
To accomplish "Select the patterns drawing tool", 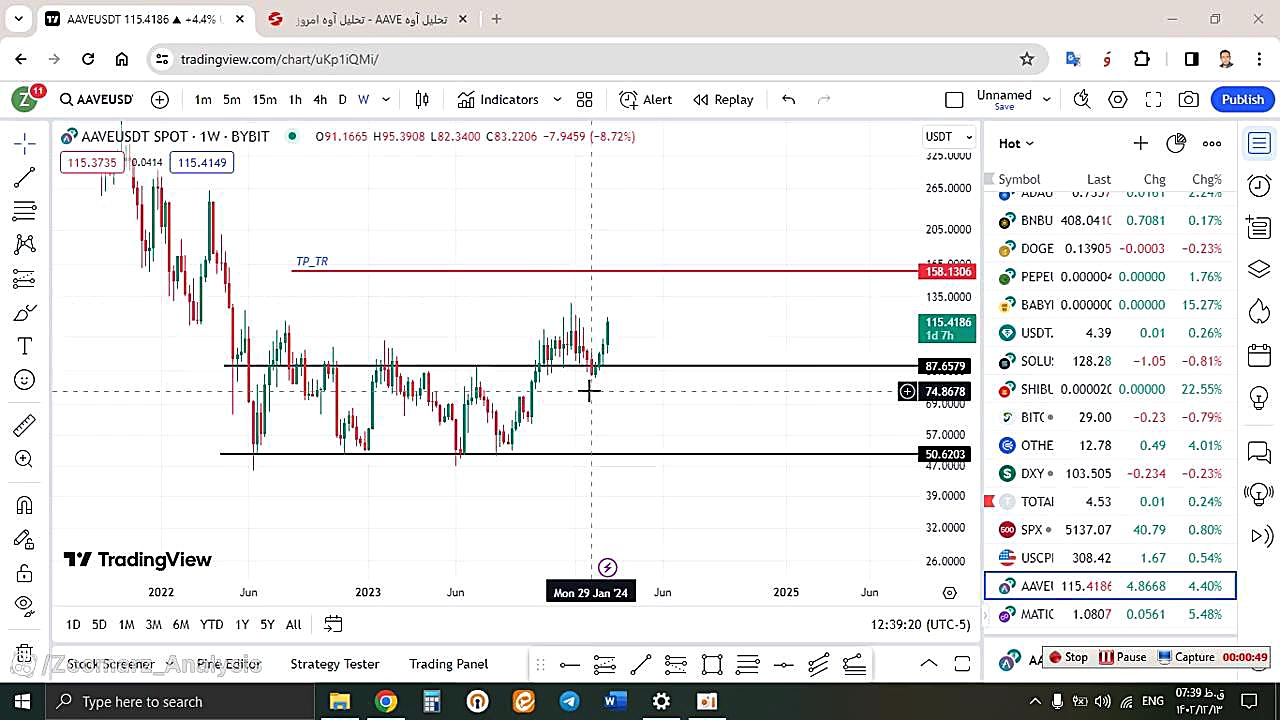I will (x=25, y=244).
